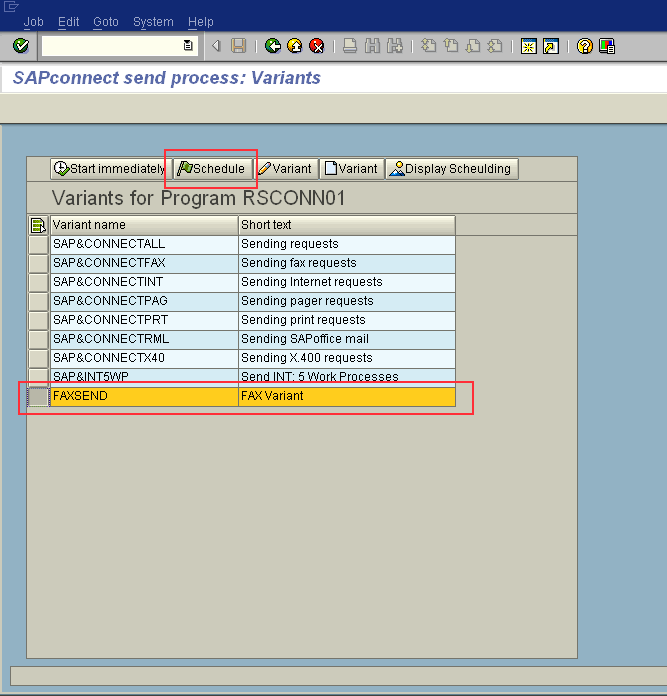Screen dimensions: 667x696
Task: Click the SAP&CONNECTFAX variant name
Action: pos(144,263)
